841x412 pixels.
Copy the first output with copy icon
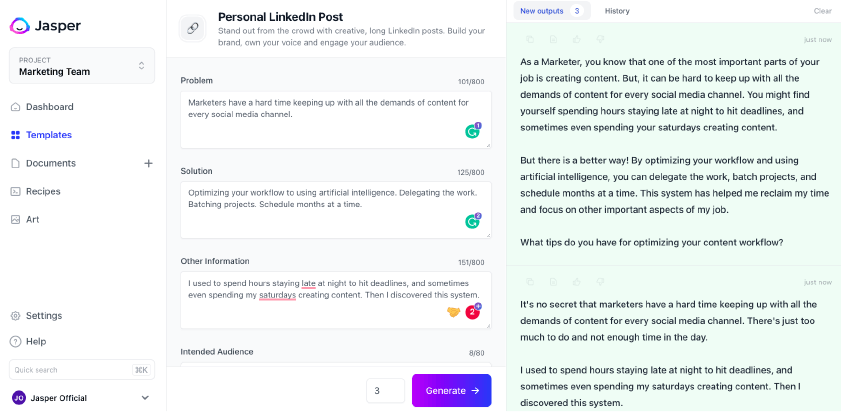coord(530,39)
